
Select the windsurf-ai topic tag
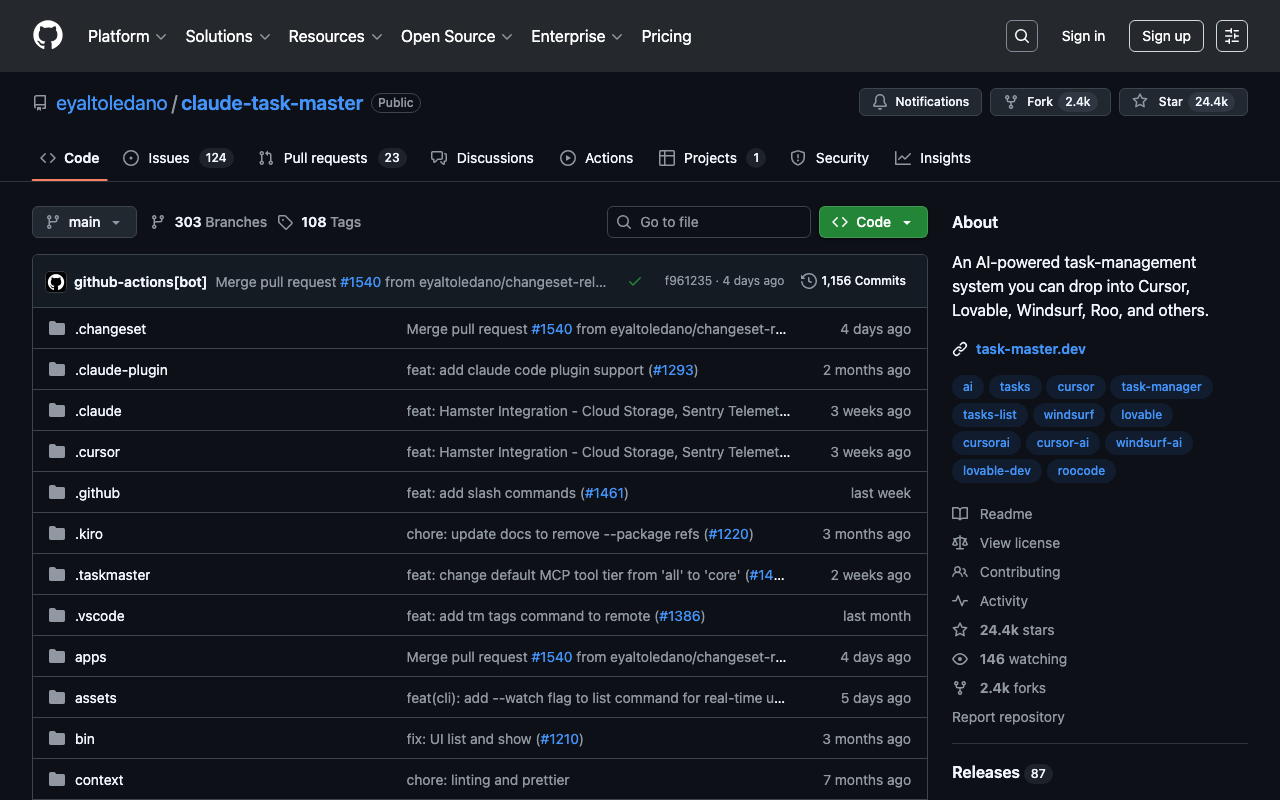coord(1148,443)
